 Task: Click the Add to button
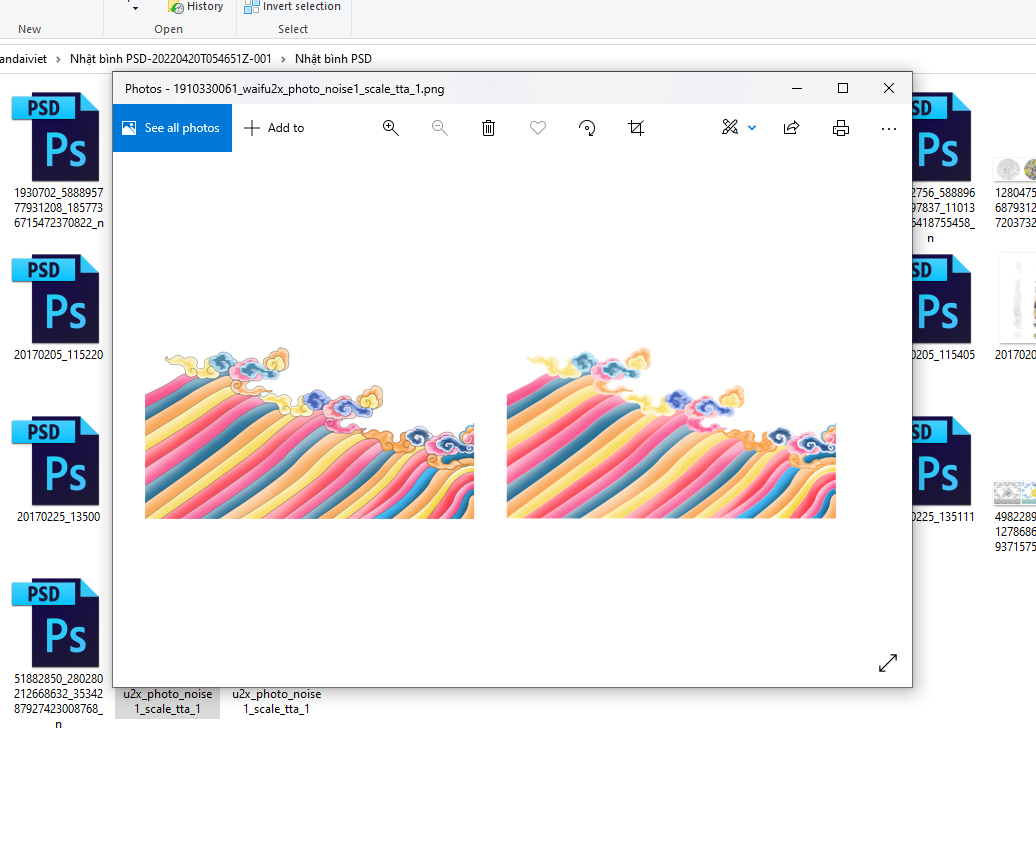(x=274, y=128)
